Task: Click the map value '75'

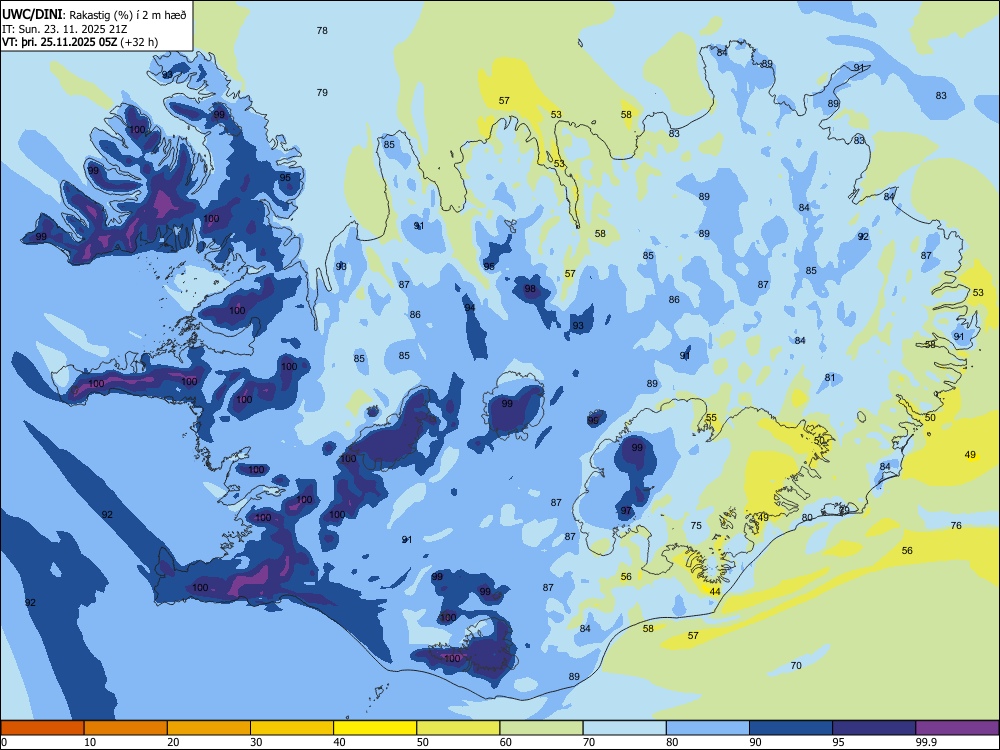Action: point(696,526)
